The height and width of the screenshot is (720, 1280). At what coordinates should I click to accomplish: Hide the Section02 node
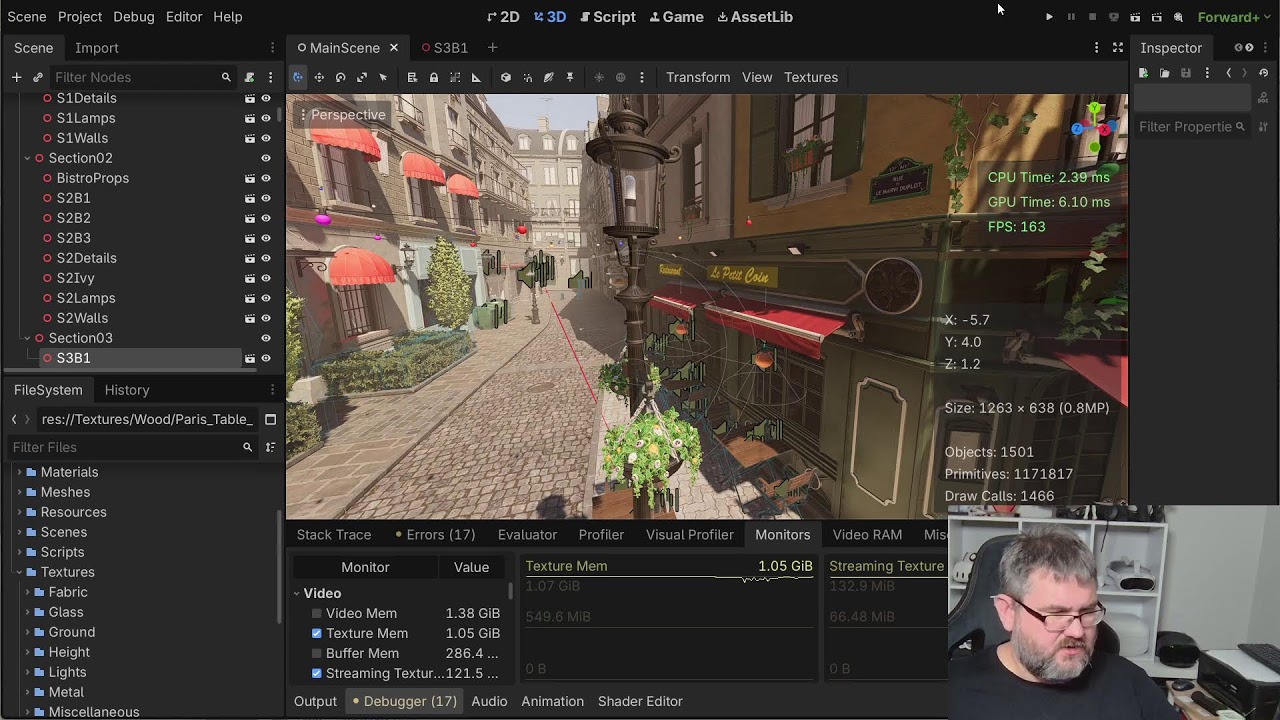[266, 158]
